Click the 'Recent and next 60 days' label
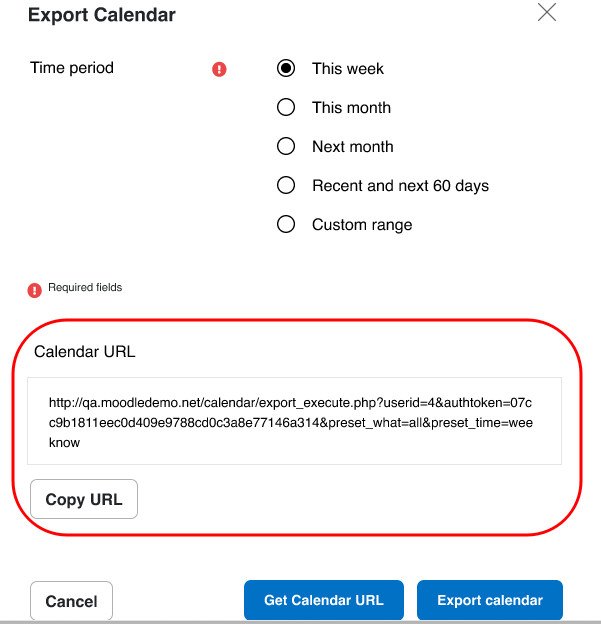Screen dimensions: 601x624 click(x=400, y=186)
